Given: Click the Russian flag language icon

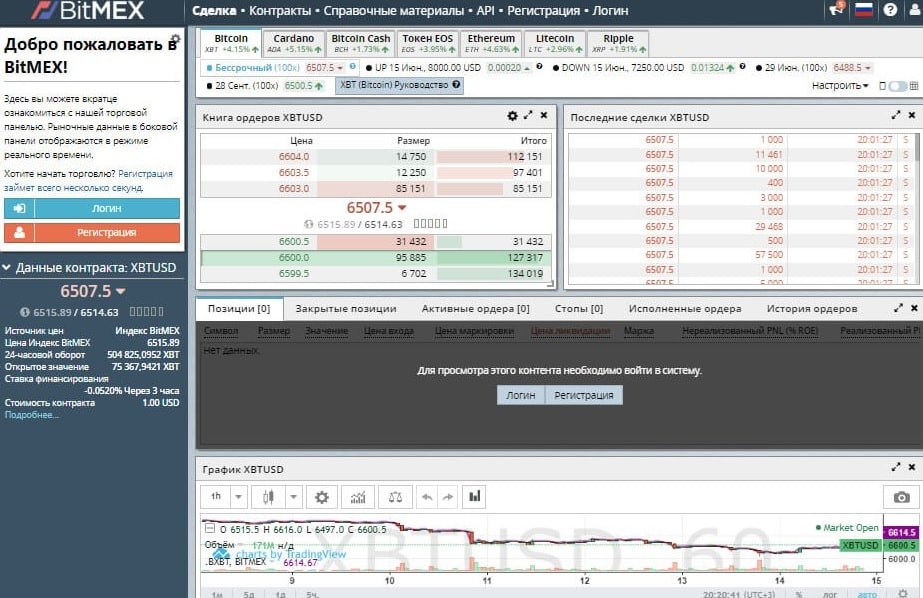Looking at the screenshot, I should (864, 9).
